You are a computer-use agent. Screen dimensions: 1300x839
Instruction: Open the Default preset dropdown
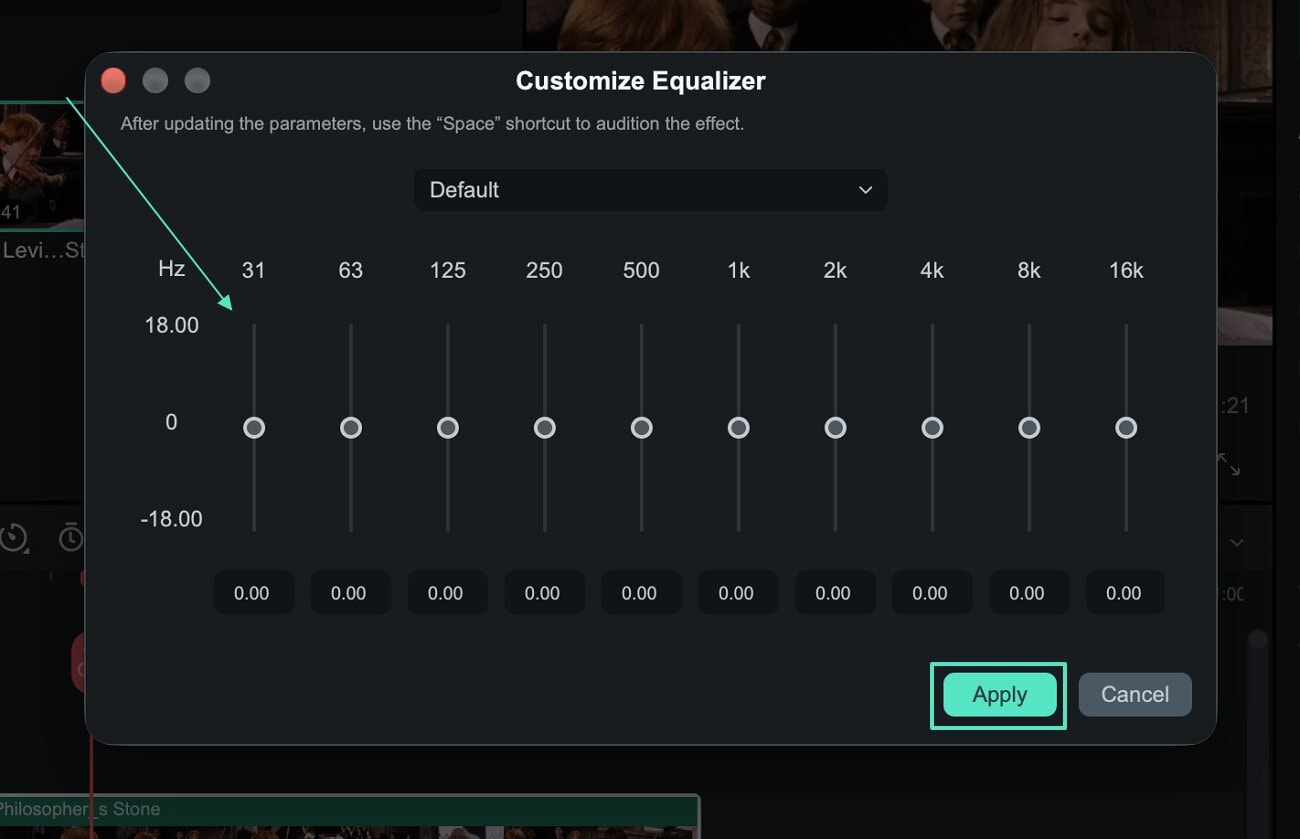(650, 190)
